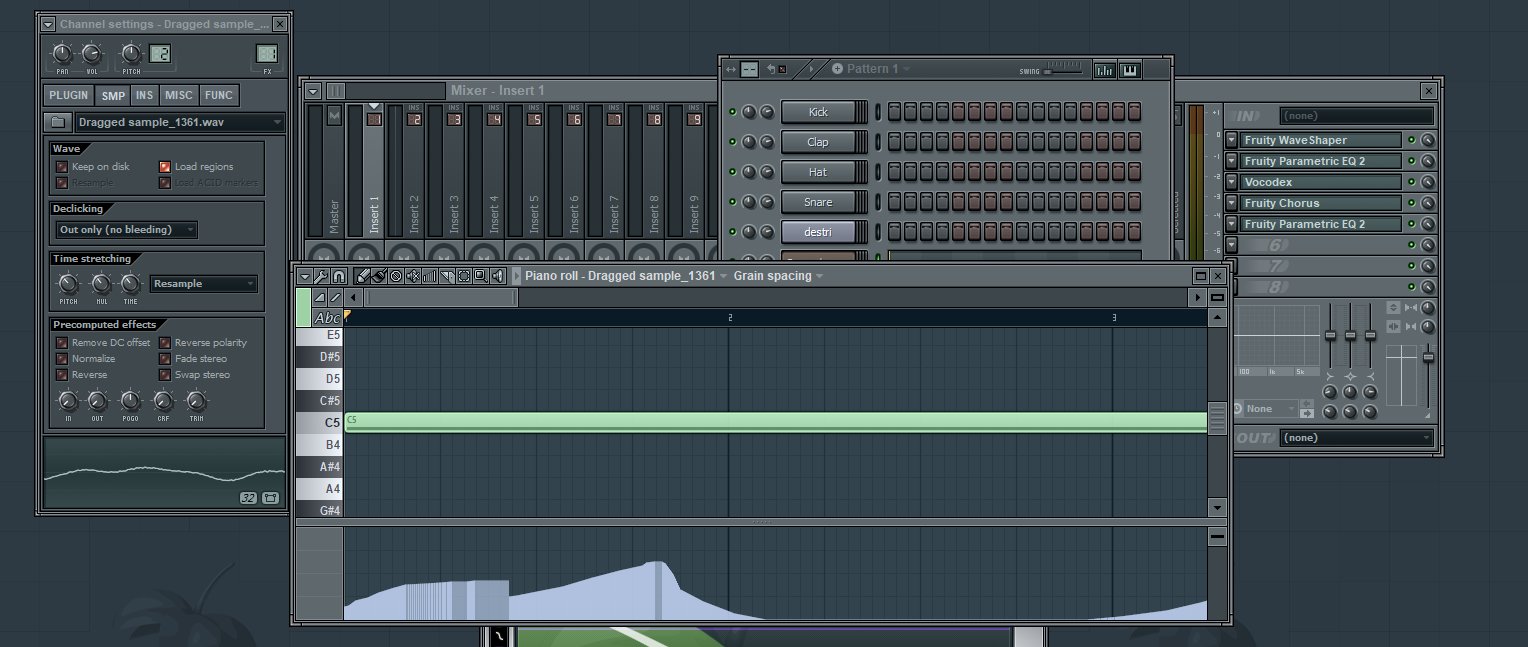Open the wrench Tools menu in piano roll
The height and width of the screenshot is (647, 1528).
[x=322, y=276]
